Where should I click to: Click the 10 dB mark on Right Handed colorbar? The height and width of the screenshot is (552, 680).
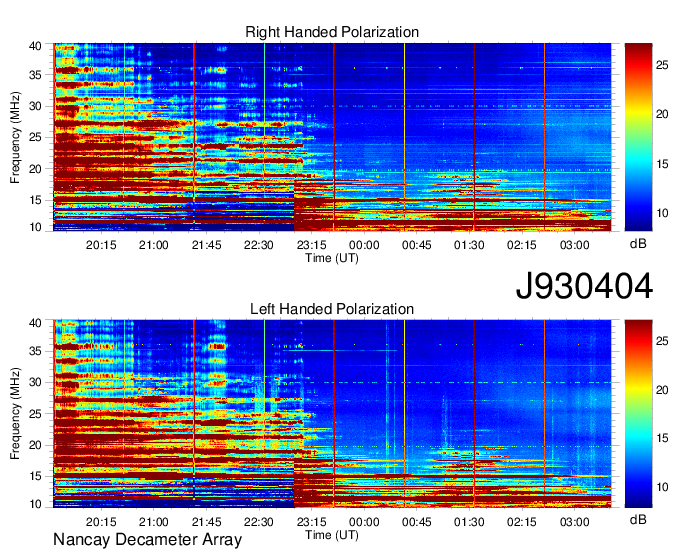tap(662, 213)
